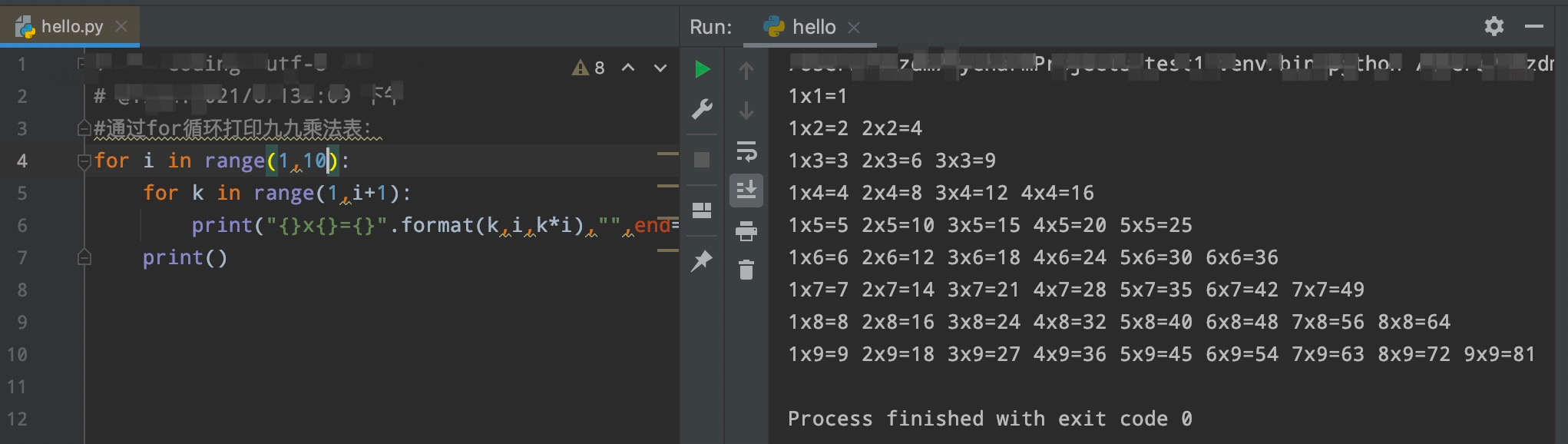
Task: Open run configuration wrench icon
Action: click(x=702, y=109)
